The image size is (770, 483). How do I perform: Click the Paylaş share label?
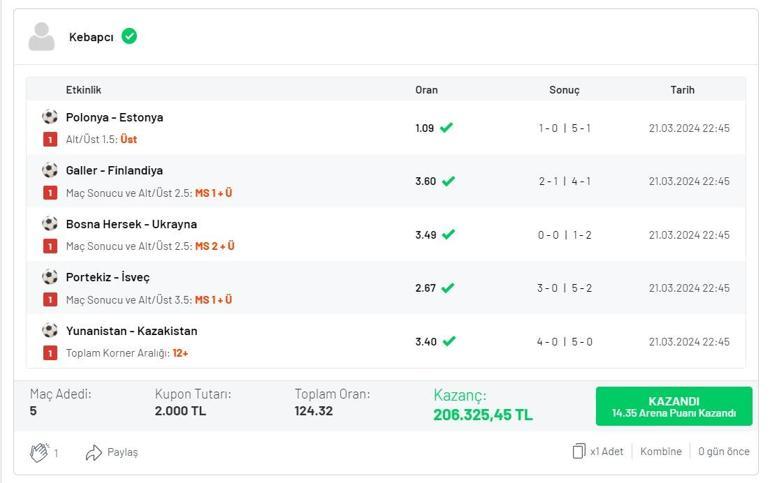pyautogui.click(x=123, y=452)
